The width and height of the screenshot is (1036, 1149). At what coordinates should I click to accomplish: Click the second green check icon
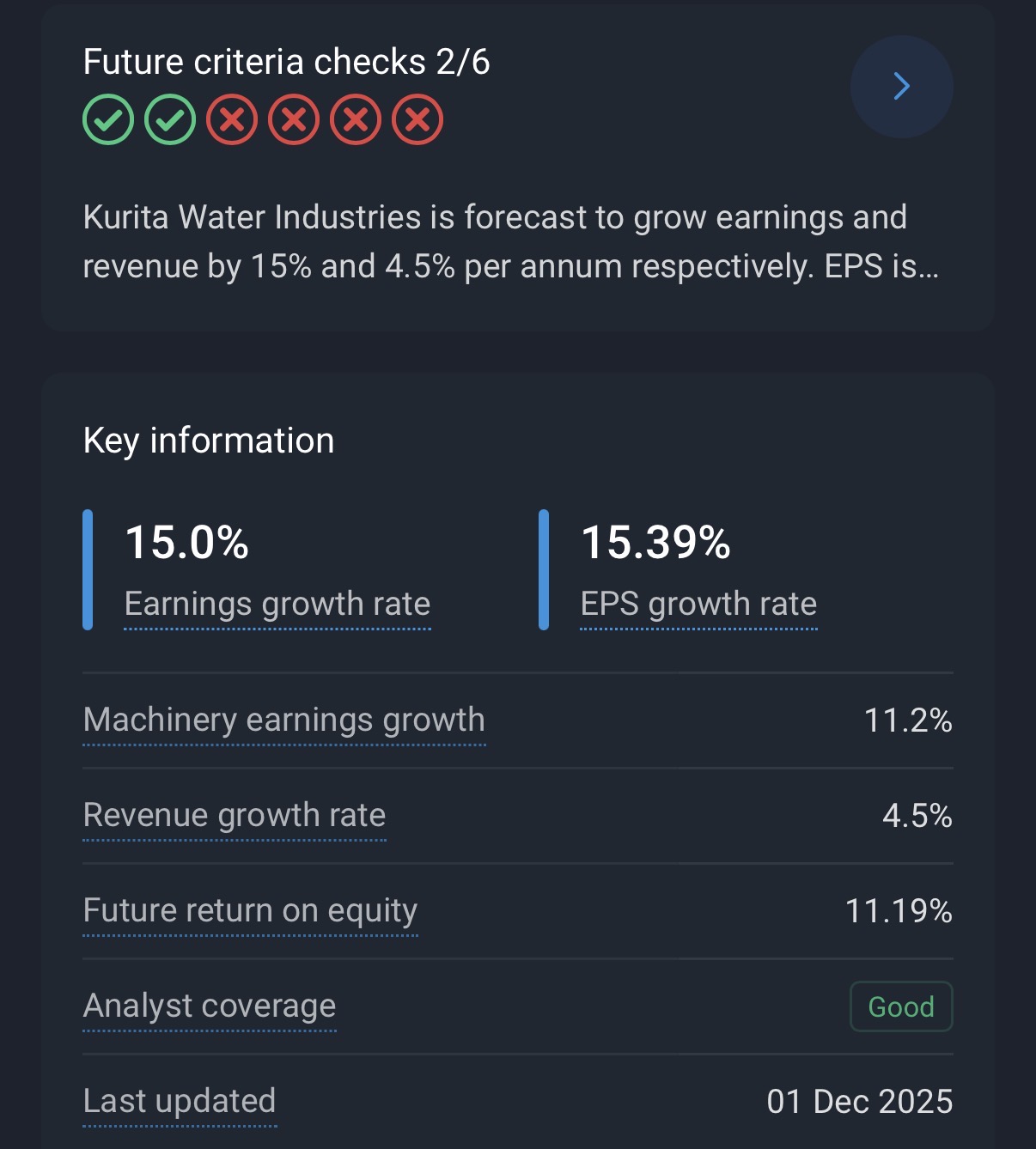point(170,119)
